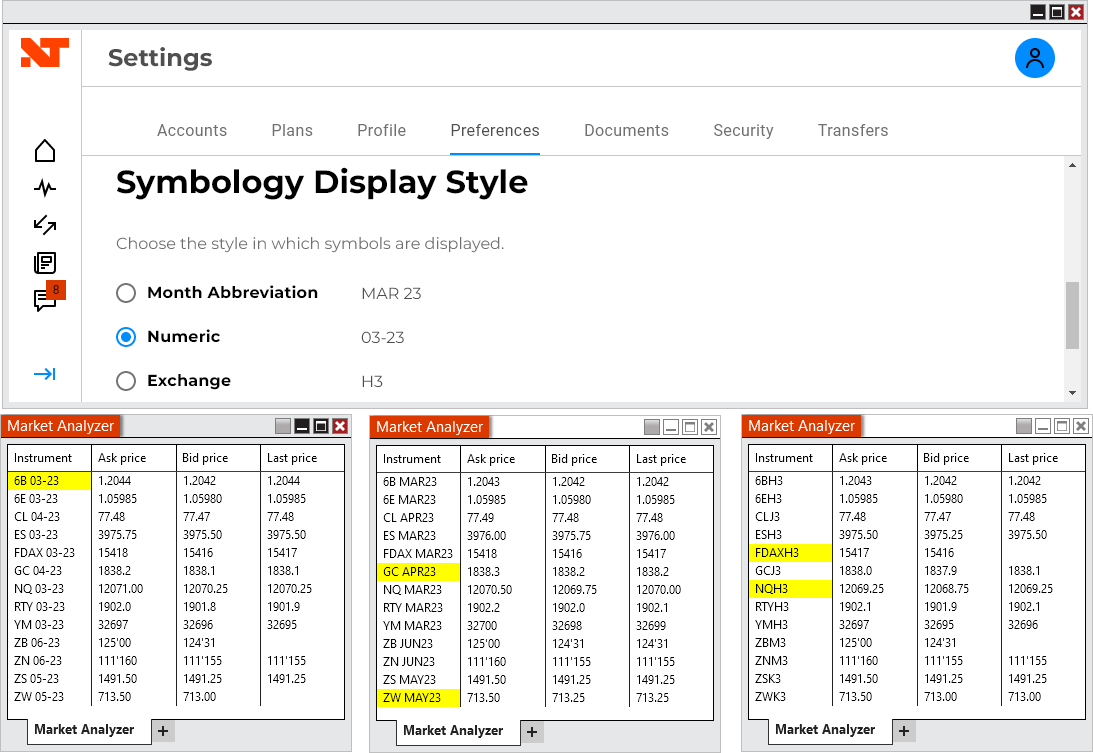The width and height of the screenshot is (1093, 753).
Task: Add new tab in left Market Analyzer
Action: [163, 731]
